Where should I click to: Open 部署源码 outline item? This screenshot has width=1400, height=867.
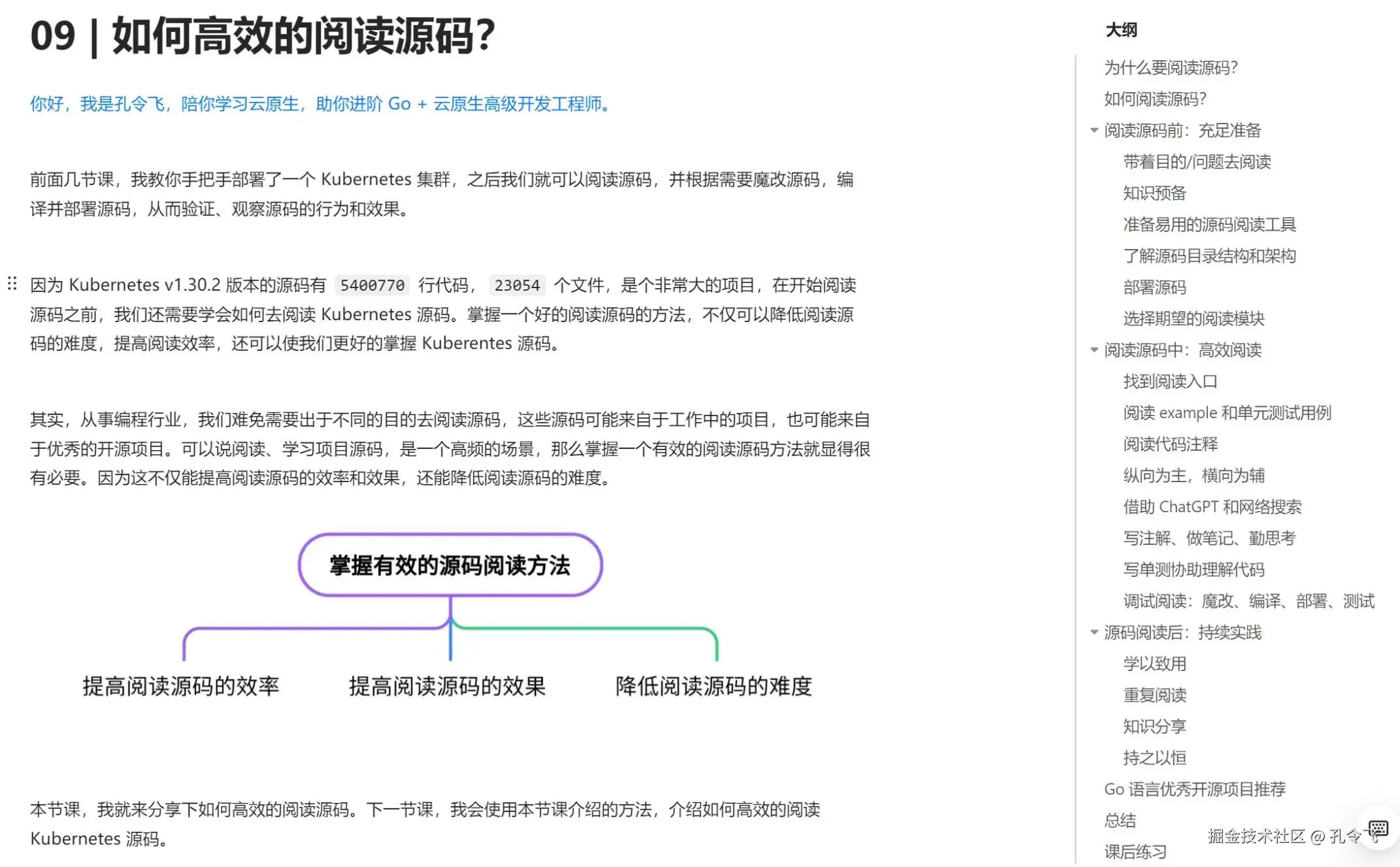1154,287
